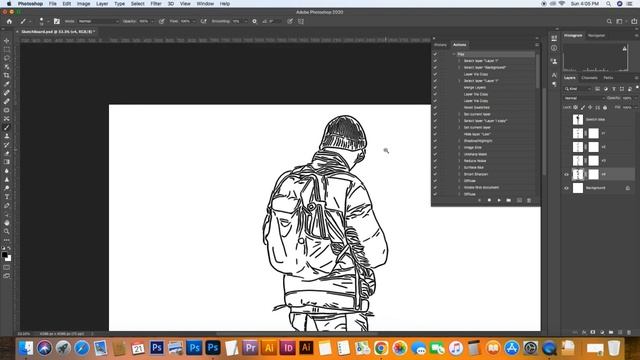
Task: Select the Brush tool in the toolbar
Action: pyautogui.click(x=7, y=127)
